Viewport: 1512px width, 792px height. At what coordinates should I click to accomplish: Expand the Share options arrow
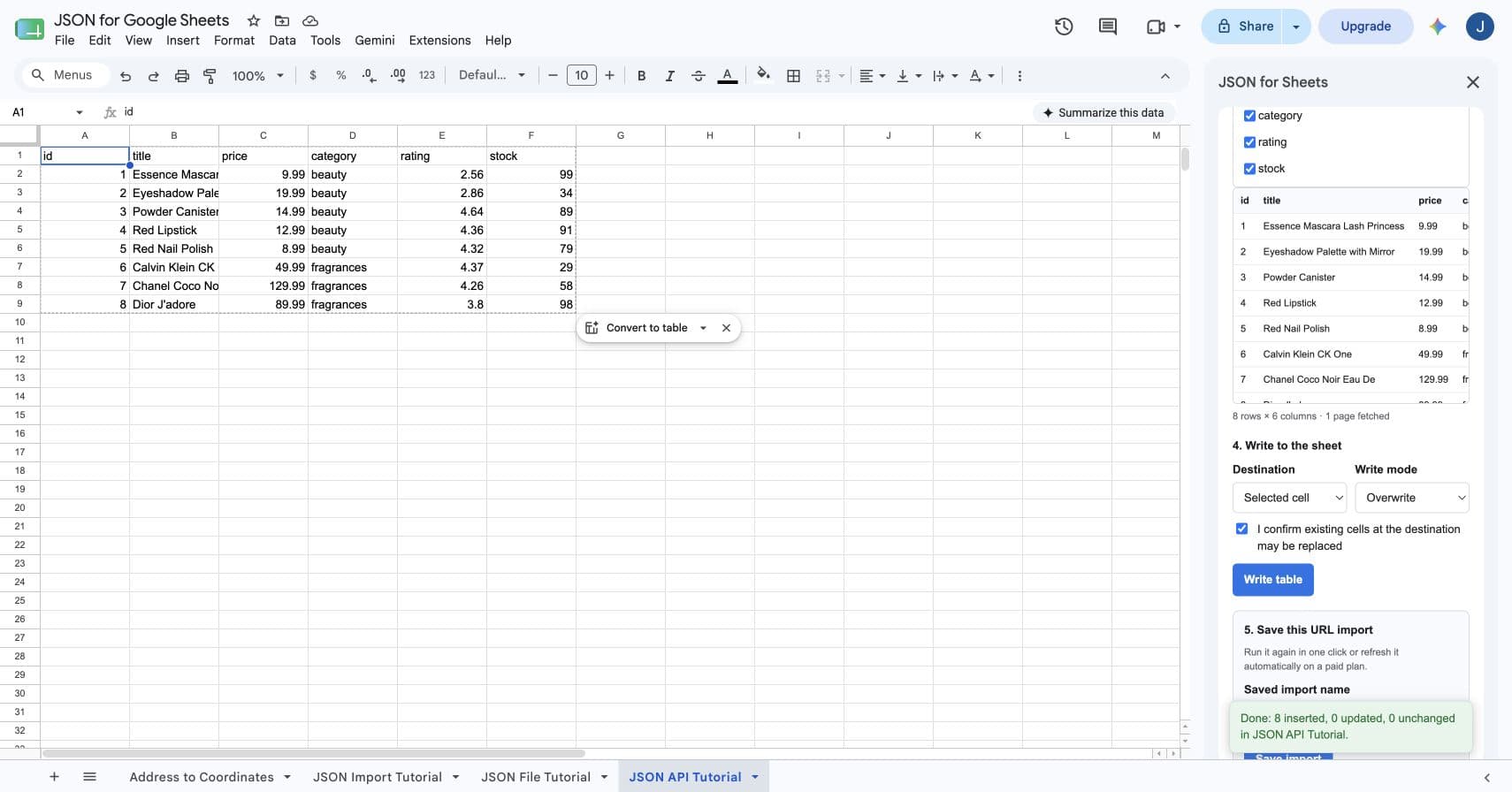pos(1296,27)
